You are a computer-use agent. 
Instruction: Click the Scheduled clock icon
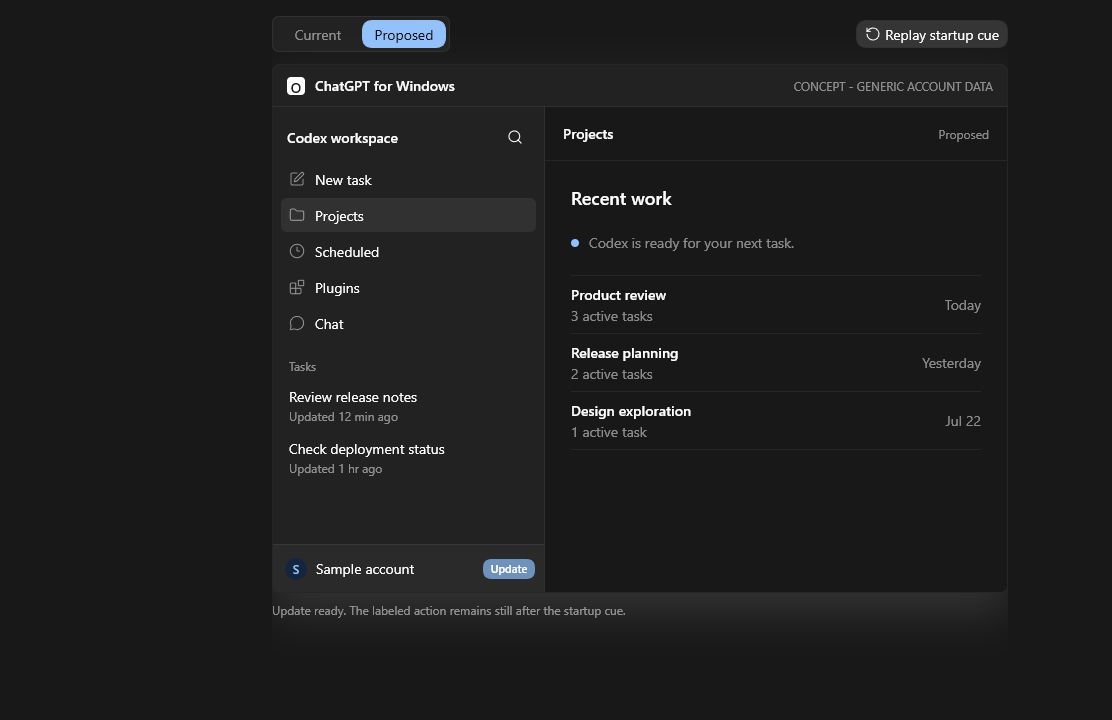pyautogui.click(x=296, y=251)
